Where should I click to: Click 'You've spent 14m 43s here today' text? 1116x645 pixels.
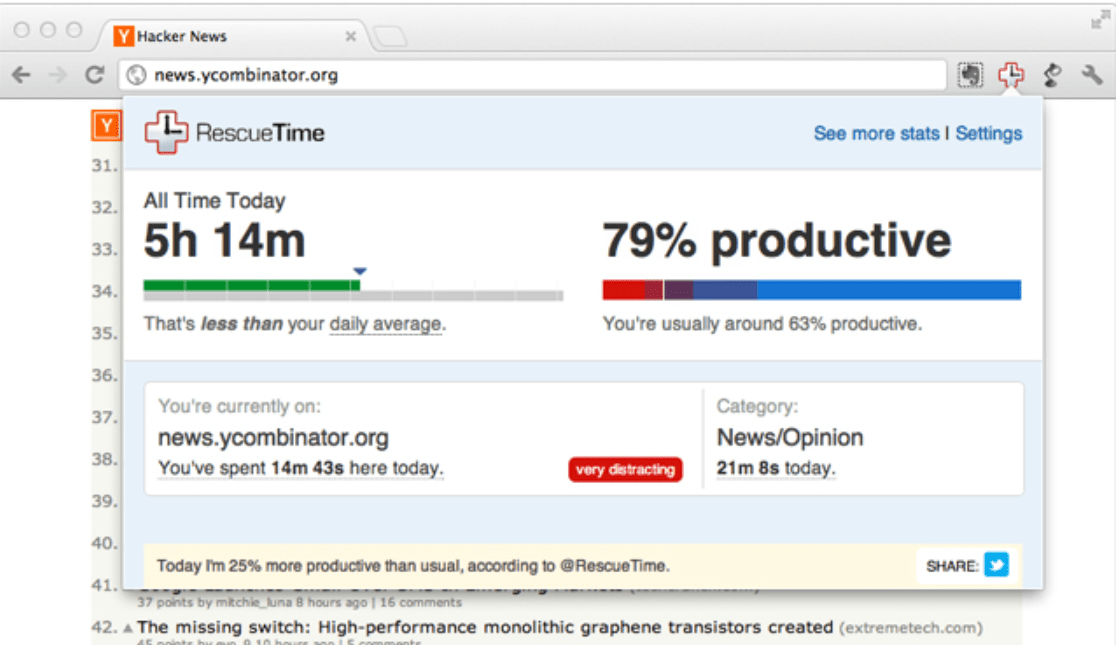coord(300,468)
